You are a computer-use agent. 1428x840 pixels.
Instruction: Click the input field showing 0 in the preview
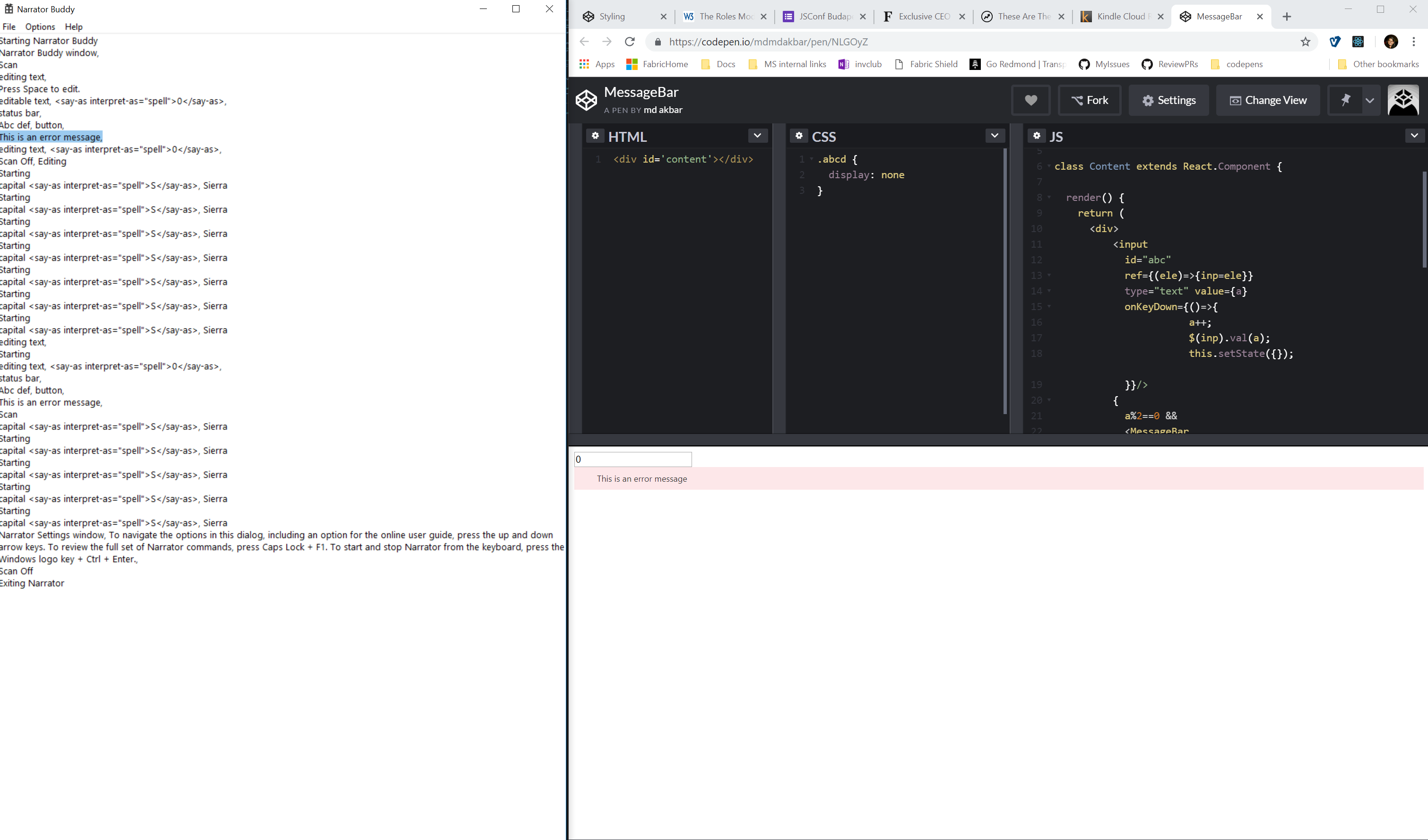(x=633, y=459)
